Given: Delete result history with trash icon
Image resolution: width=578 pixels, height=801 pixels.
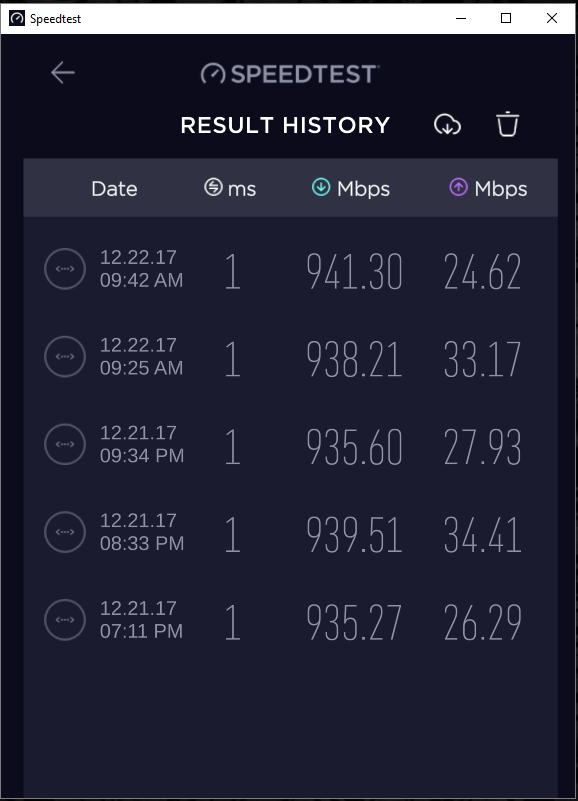Looking at the screenshot, I should (507, 124).
